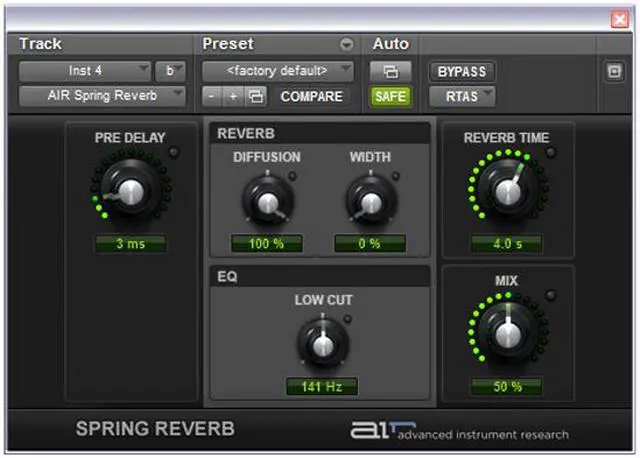Image resolution: width=640 pixels, height=458 pixels.
Task: Toggle Diffusion automation indicator light
Action: 292,176
